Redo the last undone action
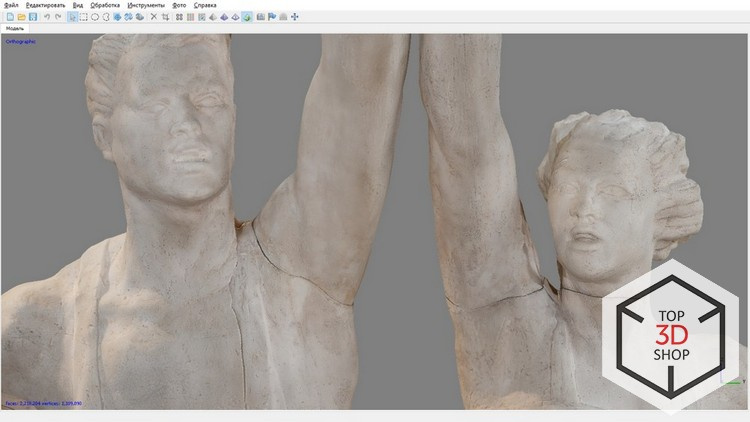The image size is (750, 422). (x=58, y=17)
